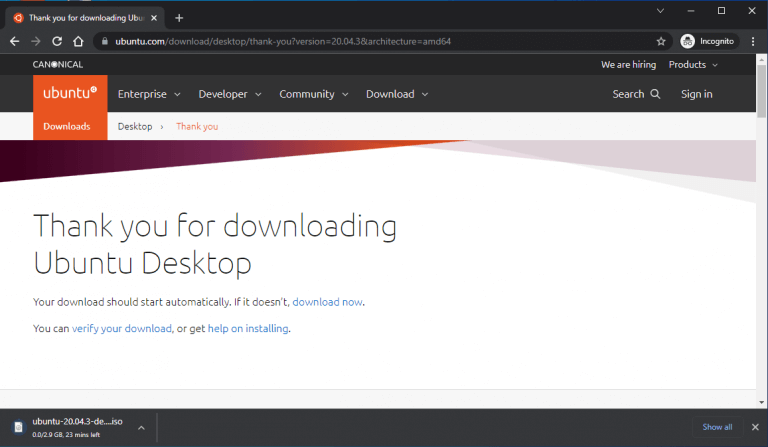
Task: Minimize the Chrome window
Action: coord(691,11)
